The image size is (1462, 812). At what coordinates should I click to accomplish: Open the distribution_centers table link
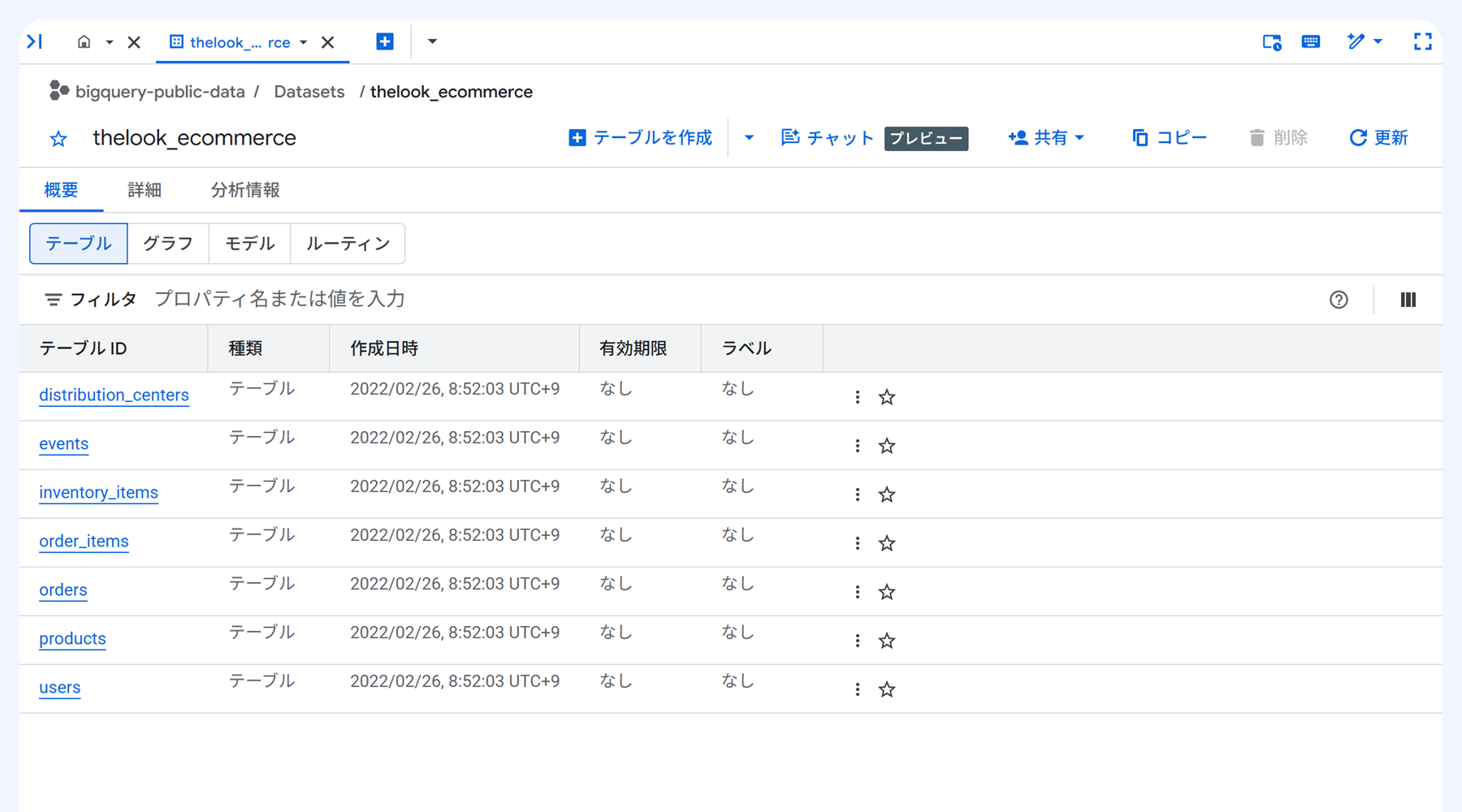point(114,395)
